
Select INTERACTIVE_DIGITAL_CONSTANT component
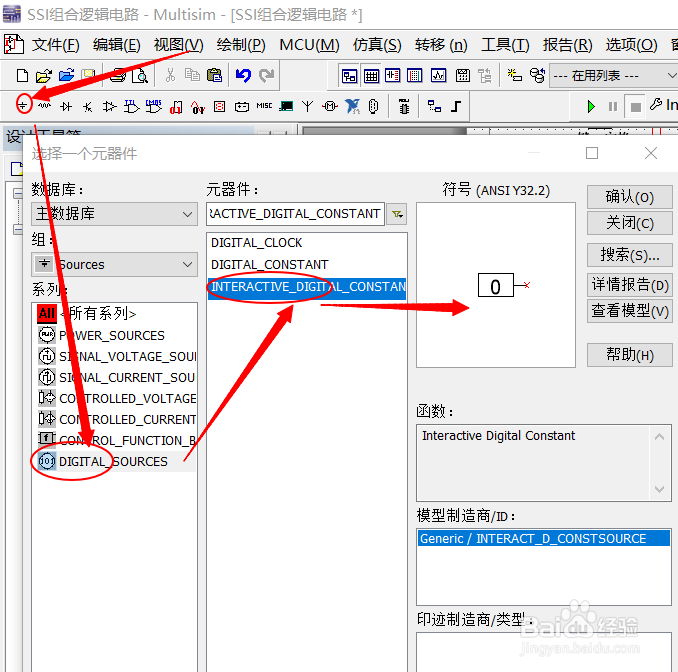coord(307,287)
